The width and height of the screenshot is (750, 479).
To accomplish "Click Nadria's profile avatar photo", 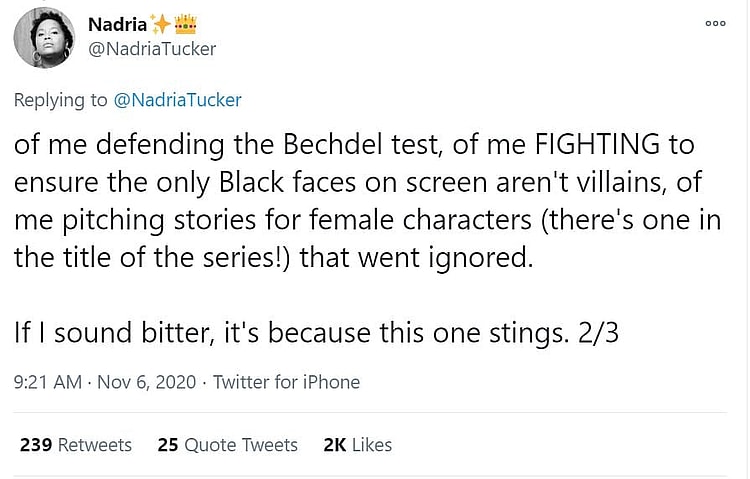I will pyautogui.click(x=44, y=38).
